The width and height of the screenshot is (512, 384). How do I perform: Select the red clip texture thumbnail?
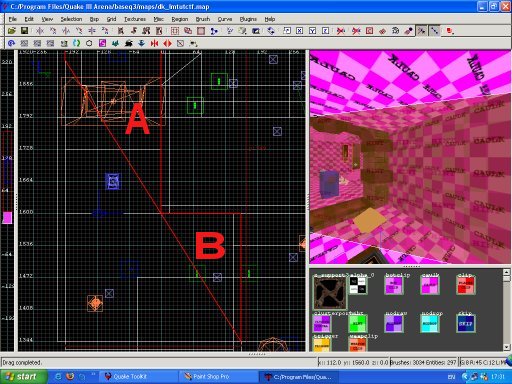(x=466, y=286)
